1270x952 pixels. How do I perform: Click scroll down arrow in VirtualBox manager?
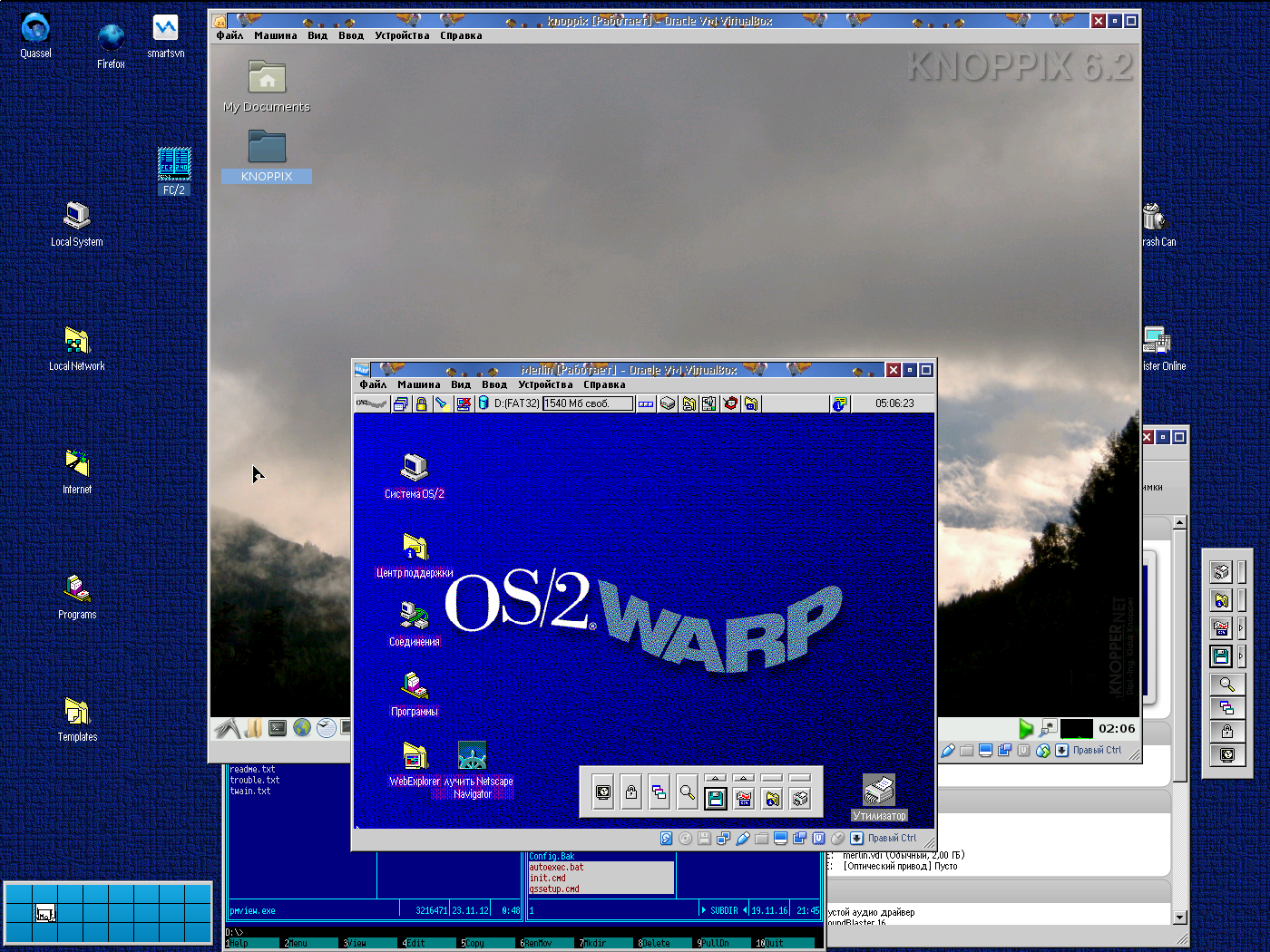click(1180, 918)
